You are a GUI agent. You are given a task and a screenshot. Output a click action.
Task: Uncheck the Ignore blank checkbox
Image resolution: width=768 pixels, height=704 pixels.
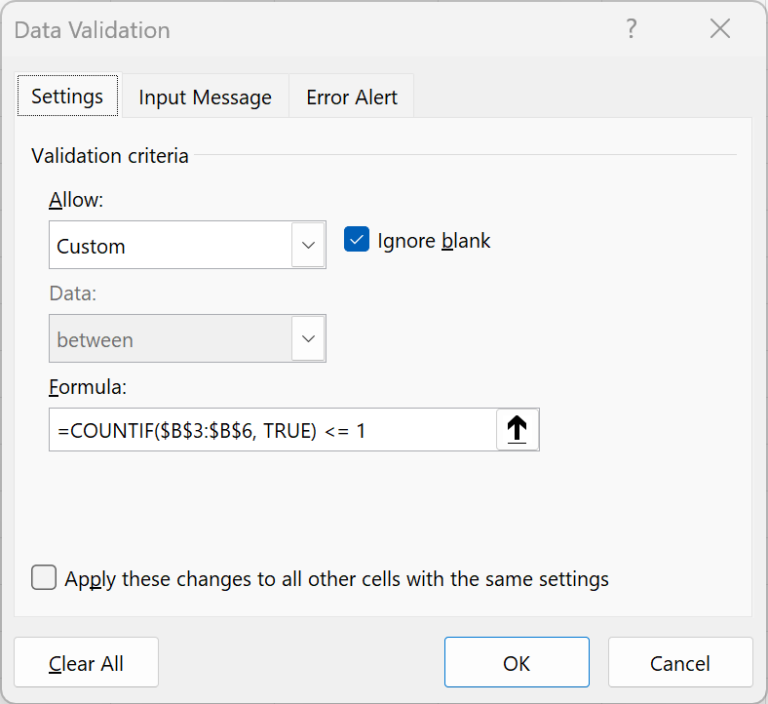[x=357, y=240]
